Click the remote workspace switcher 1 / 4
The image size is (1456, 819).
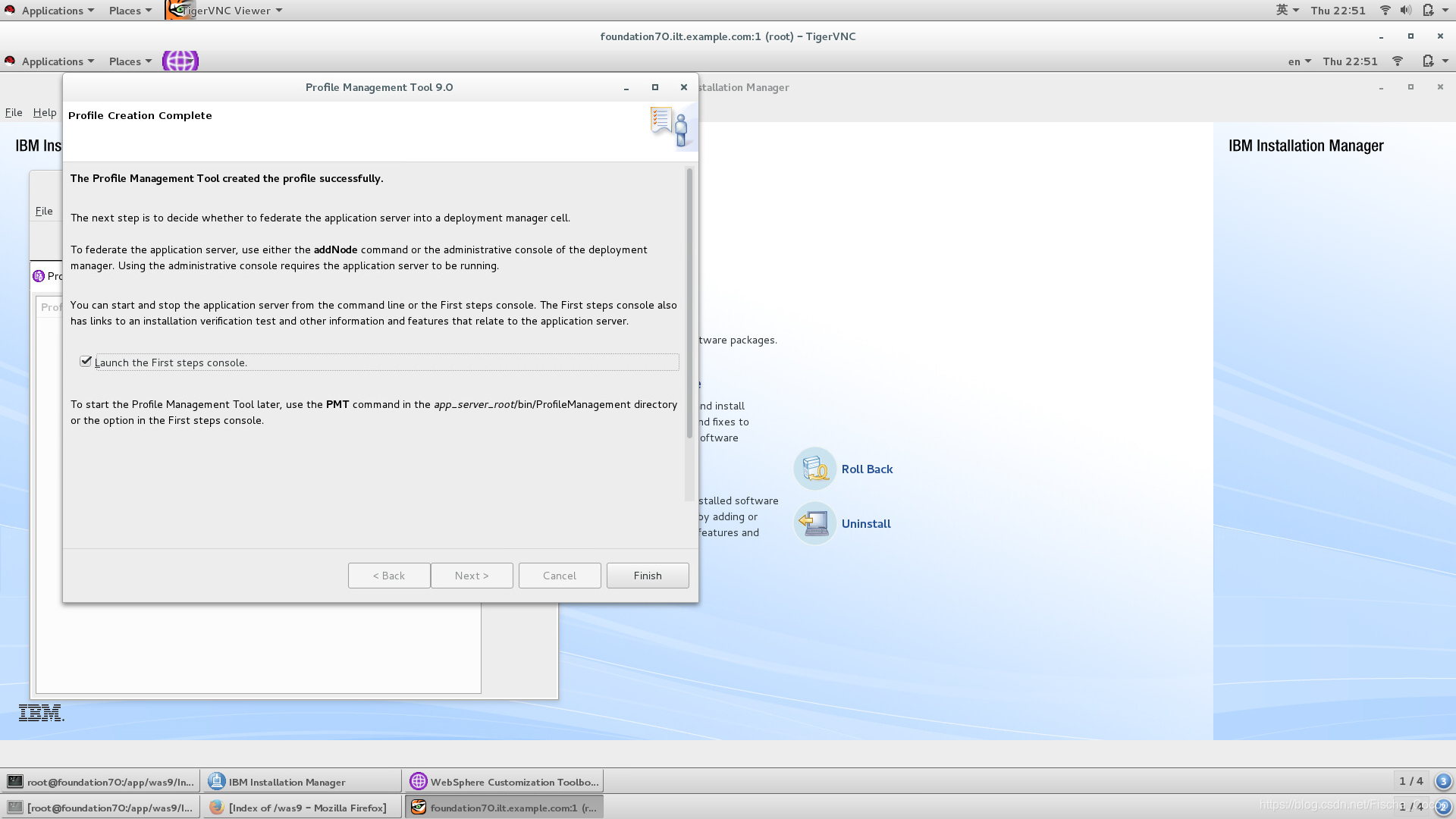click(1410, 781)
